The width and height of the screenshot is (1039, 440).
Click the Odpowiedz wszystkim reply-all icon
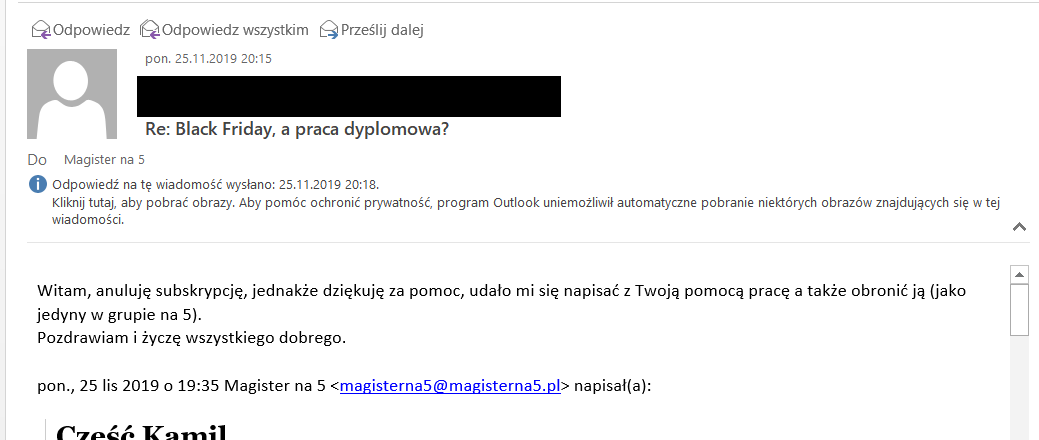tap(149, 30)
